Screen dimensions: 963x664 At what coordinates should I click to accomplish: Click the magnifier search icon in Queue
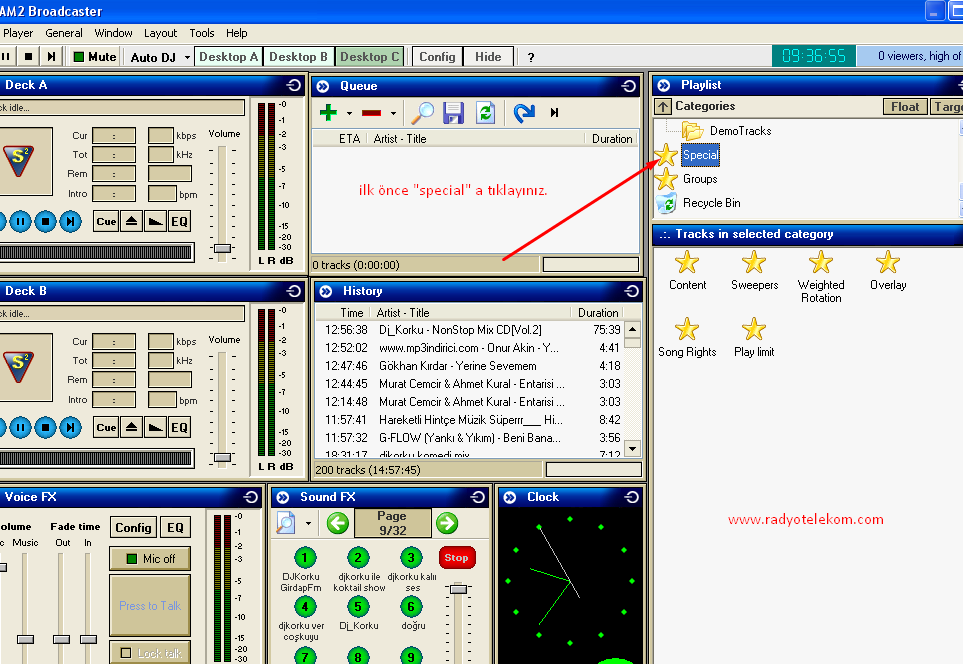pos(424,113)
